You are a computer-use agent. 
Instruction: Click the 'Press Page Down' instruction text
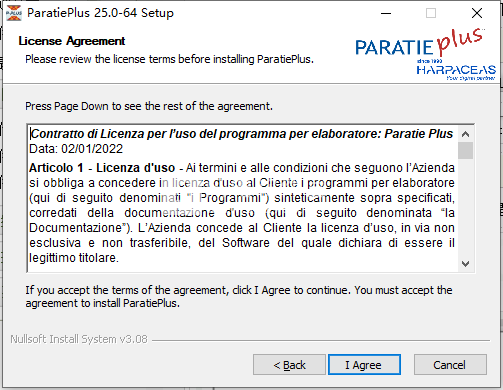coord(149,106)
